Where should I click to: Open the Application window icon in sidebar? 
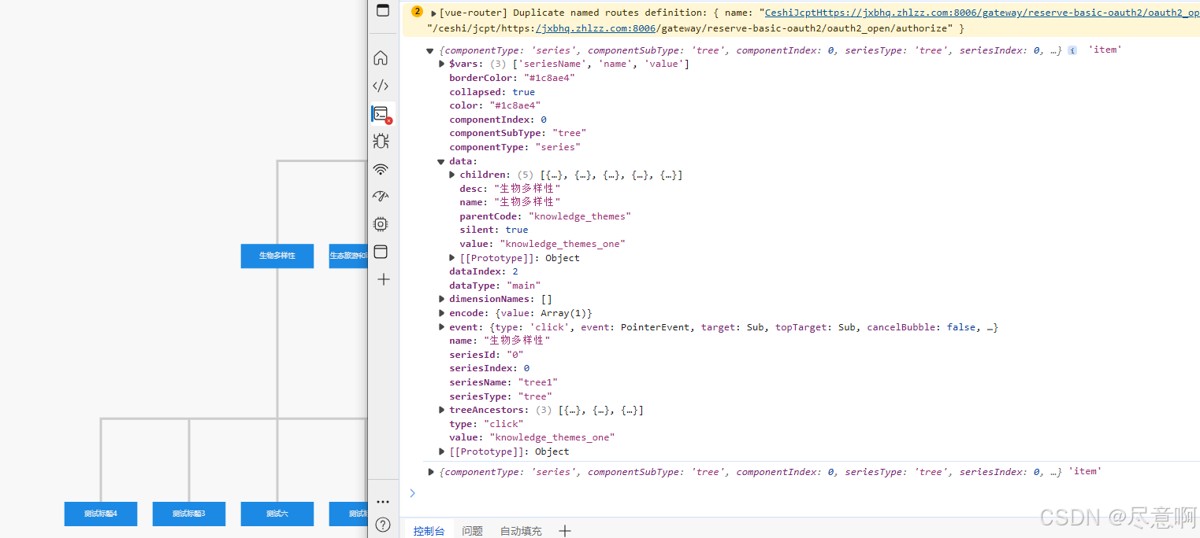(381, 252)
